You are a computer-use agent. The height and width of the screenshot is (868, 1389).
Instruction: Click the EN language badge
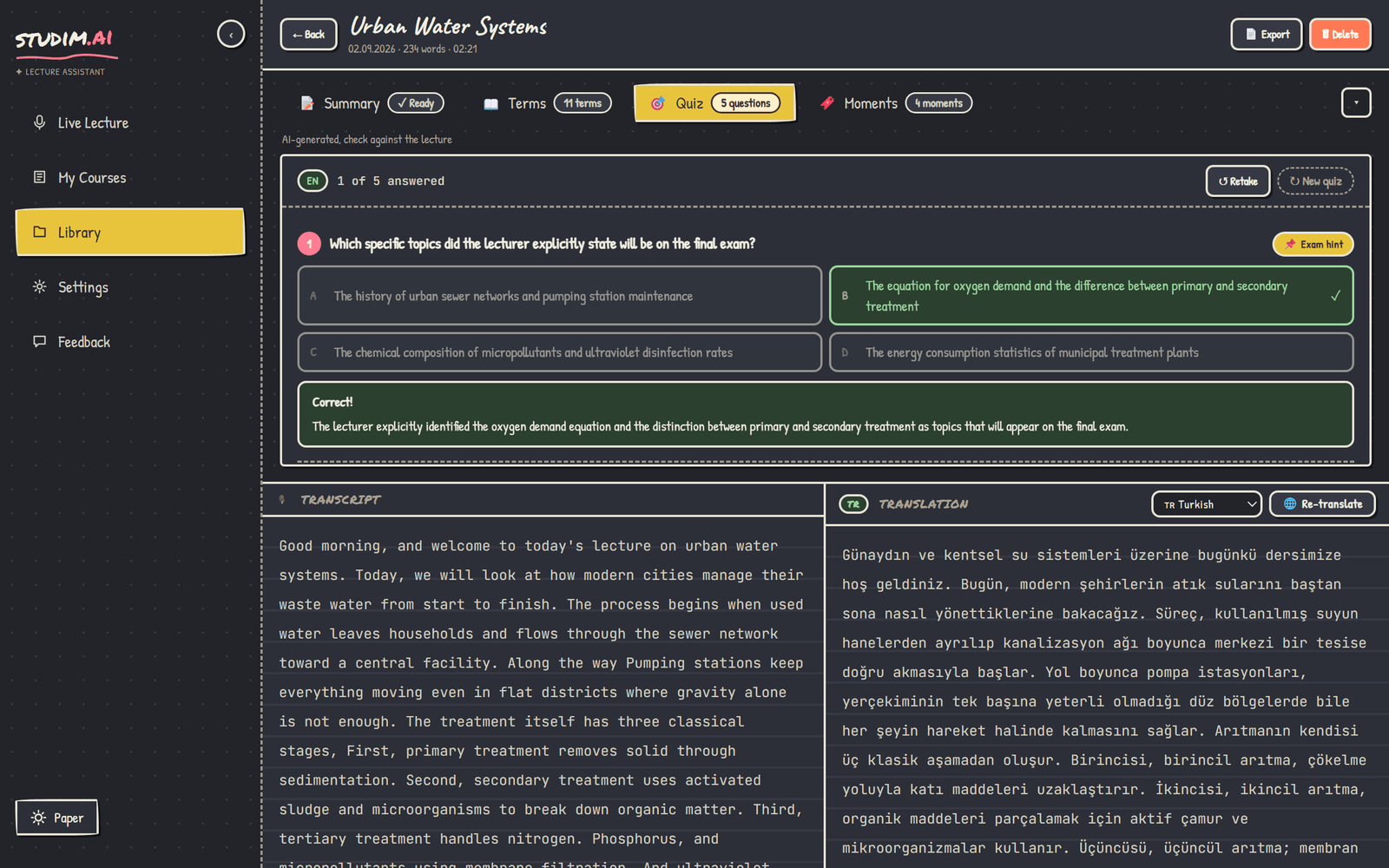pos(313,181)
